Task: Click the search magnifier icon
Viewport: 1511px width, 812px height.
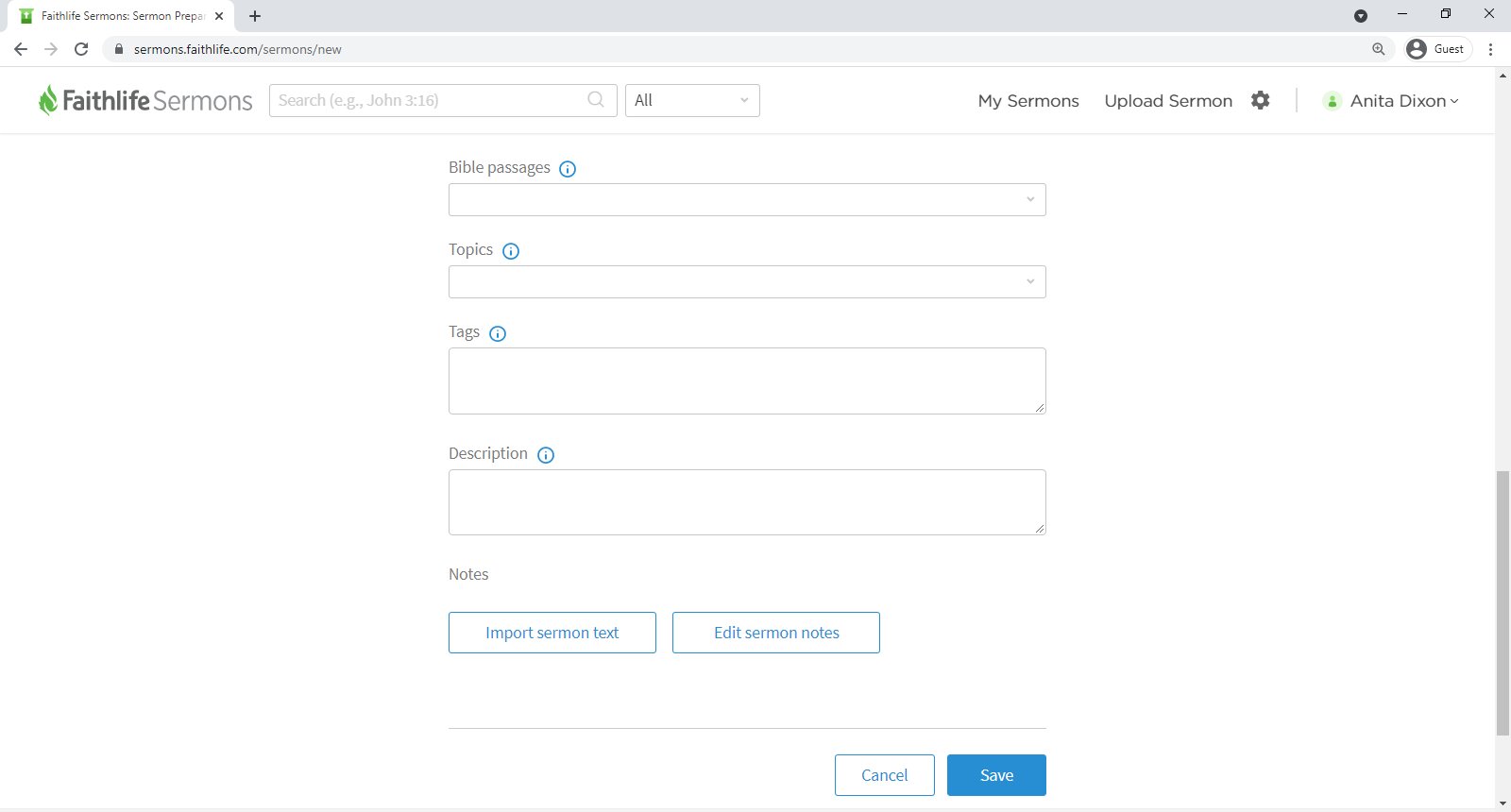Action: tap(596, 99)
